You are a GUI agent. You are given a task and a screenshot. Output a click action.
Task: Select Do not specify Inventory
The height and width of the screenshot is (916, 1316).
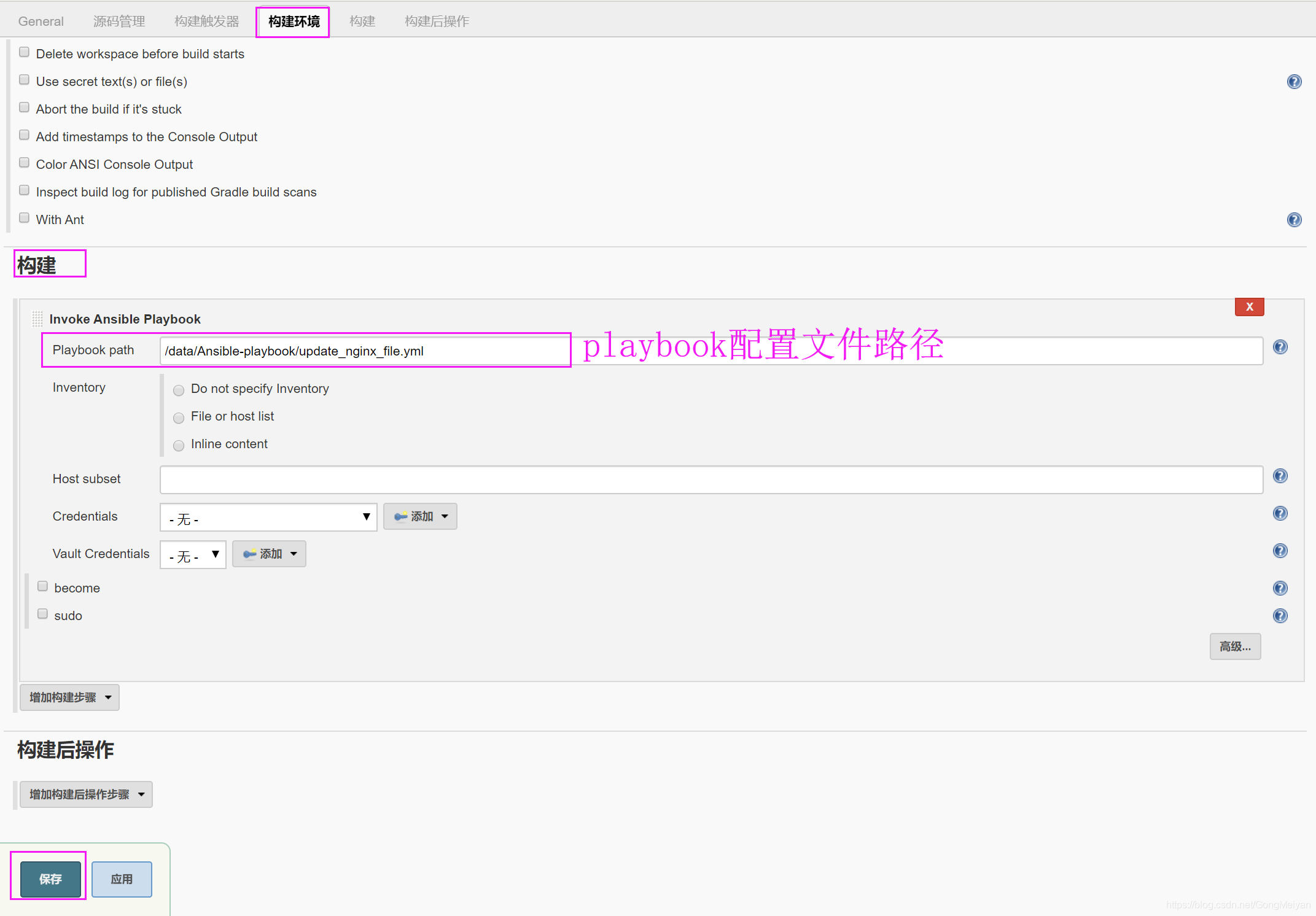179,390
